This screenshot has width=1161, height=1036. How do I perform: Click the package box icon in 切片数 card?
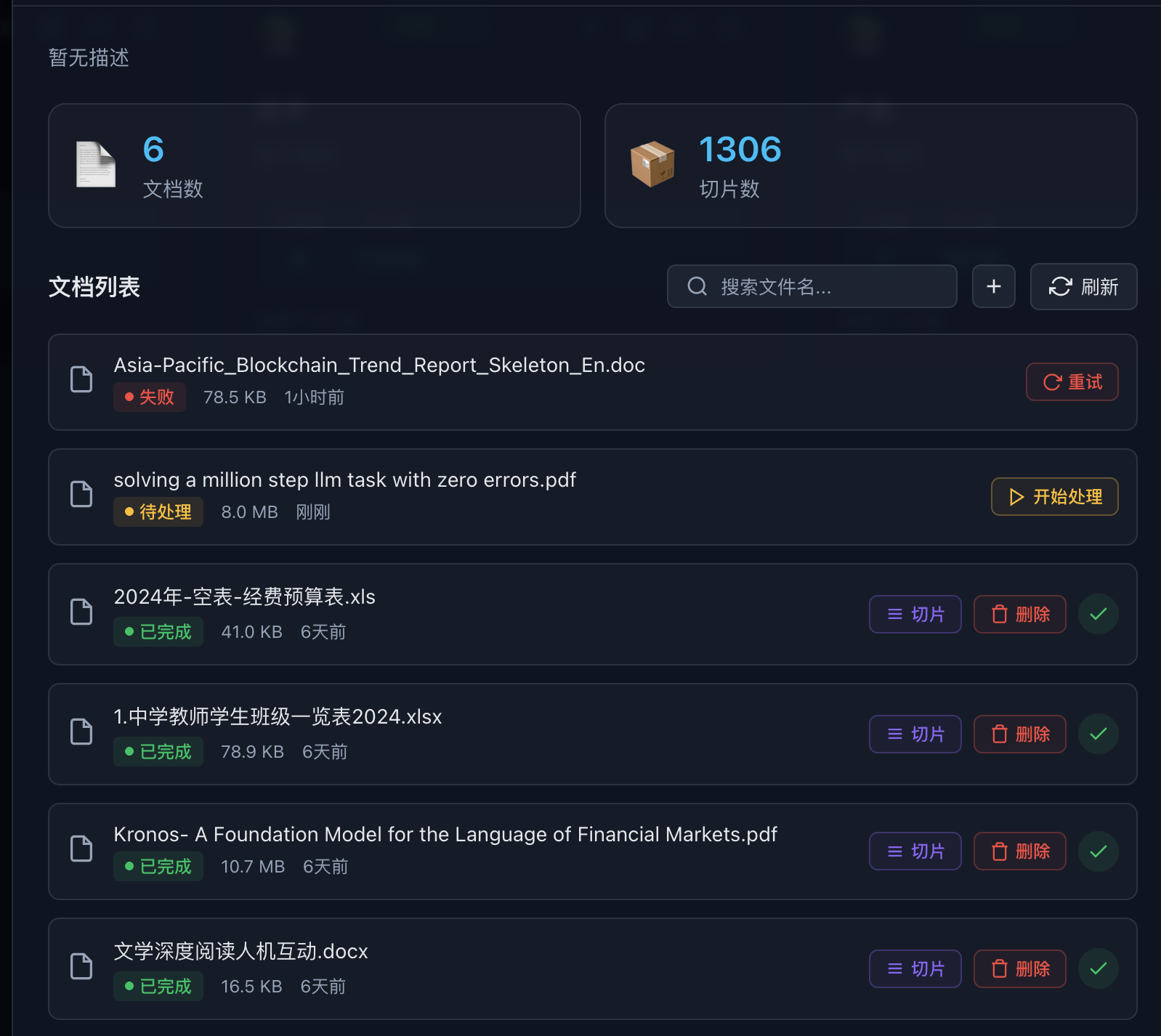[652, 165]
